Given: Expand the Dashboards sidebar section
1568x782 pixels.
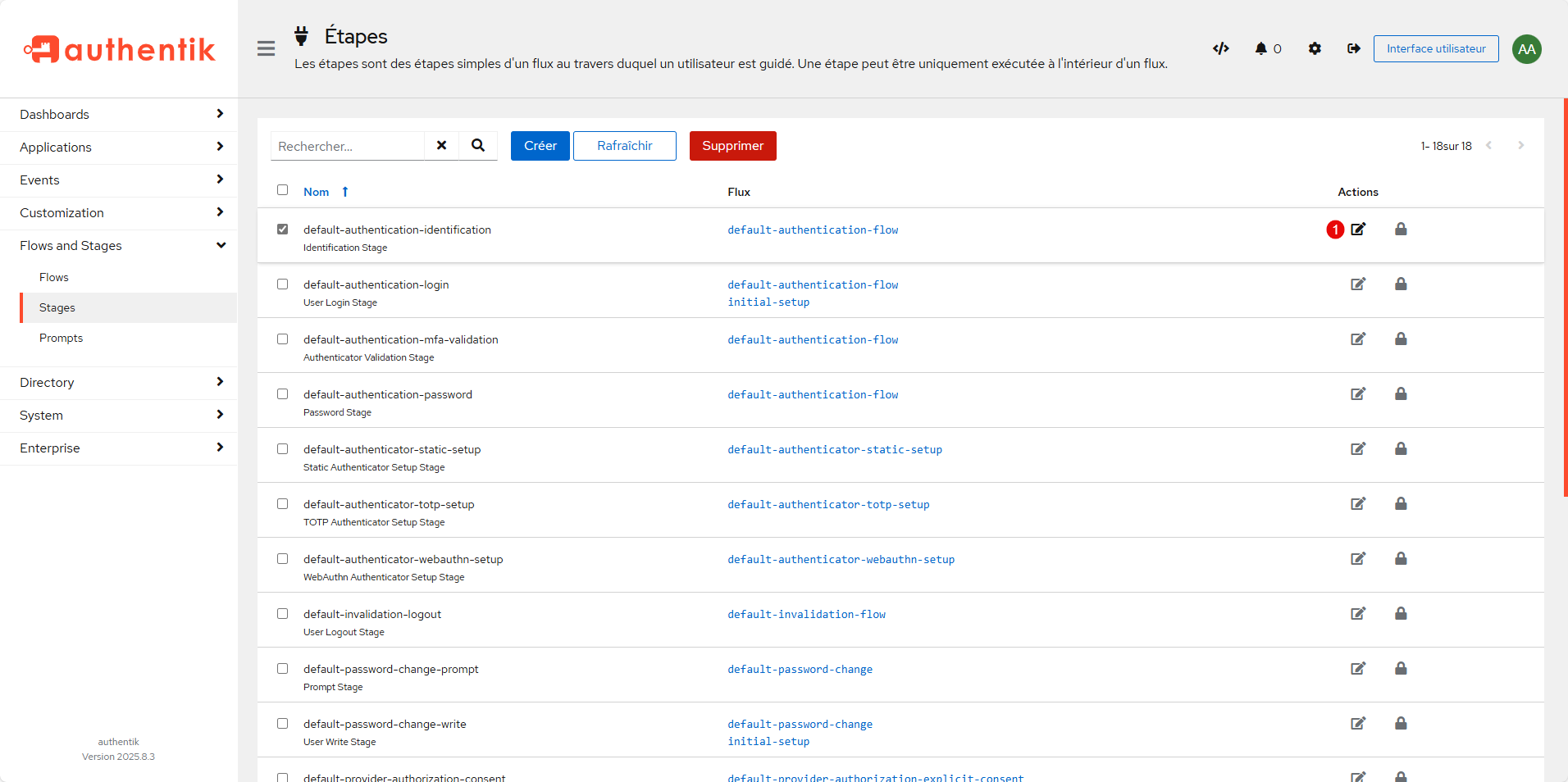Looking at the screenshot, I should (x=119, y=115).
